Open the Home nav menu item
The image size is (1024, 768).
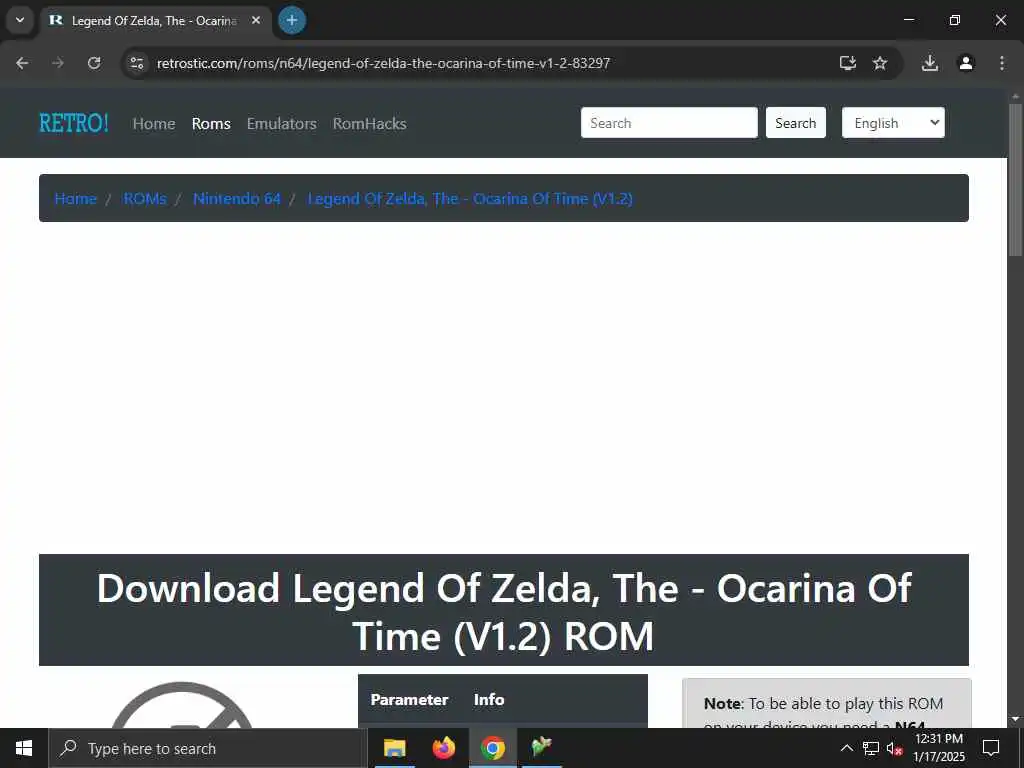pos(154,123)
